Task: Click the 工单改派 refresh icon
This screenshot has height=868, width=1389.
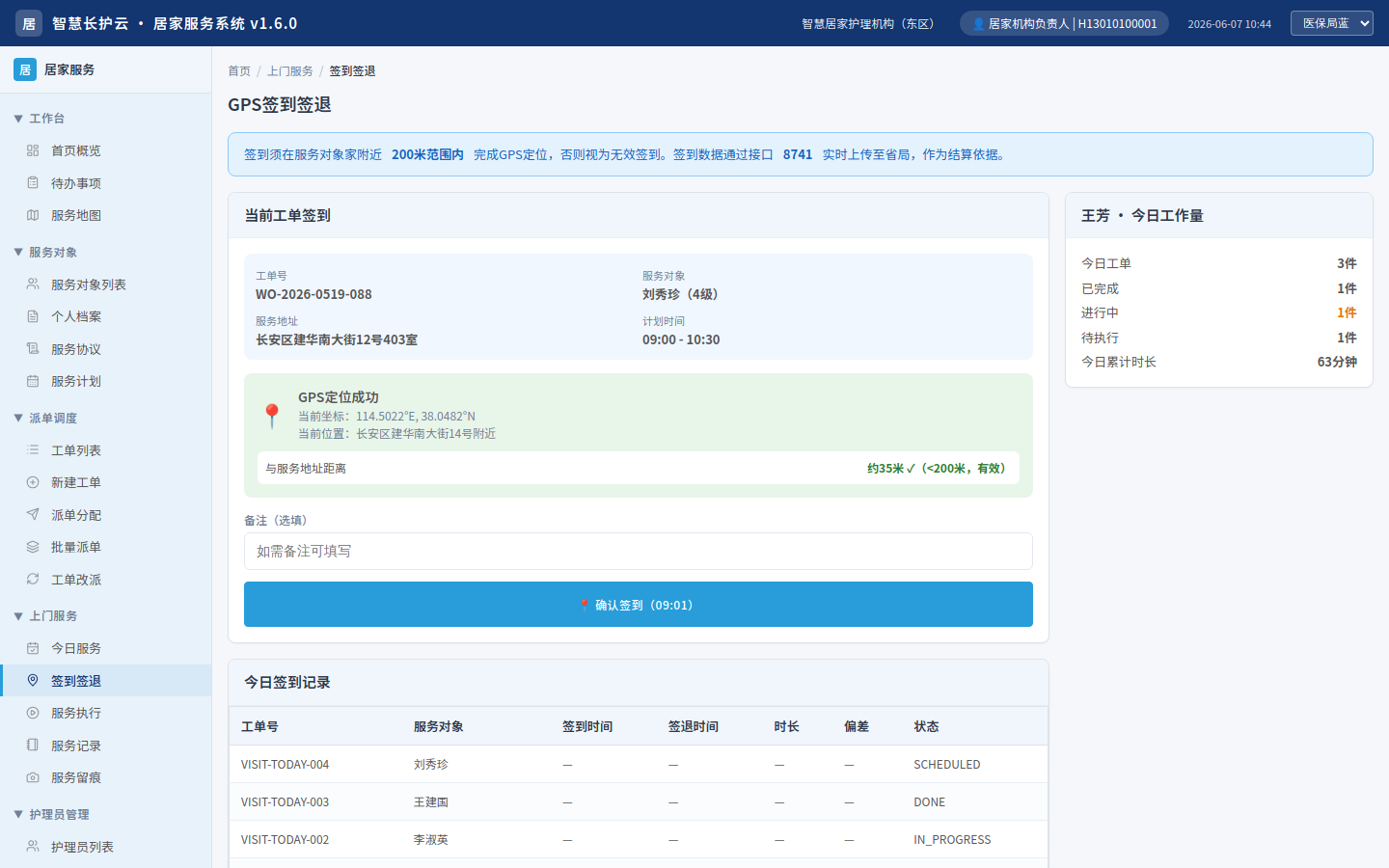Action: point(33,580)
